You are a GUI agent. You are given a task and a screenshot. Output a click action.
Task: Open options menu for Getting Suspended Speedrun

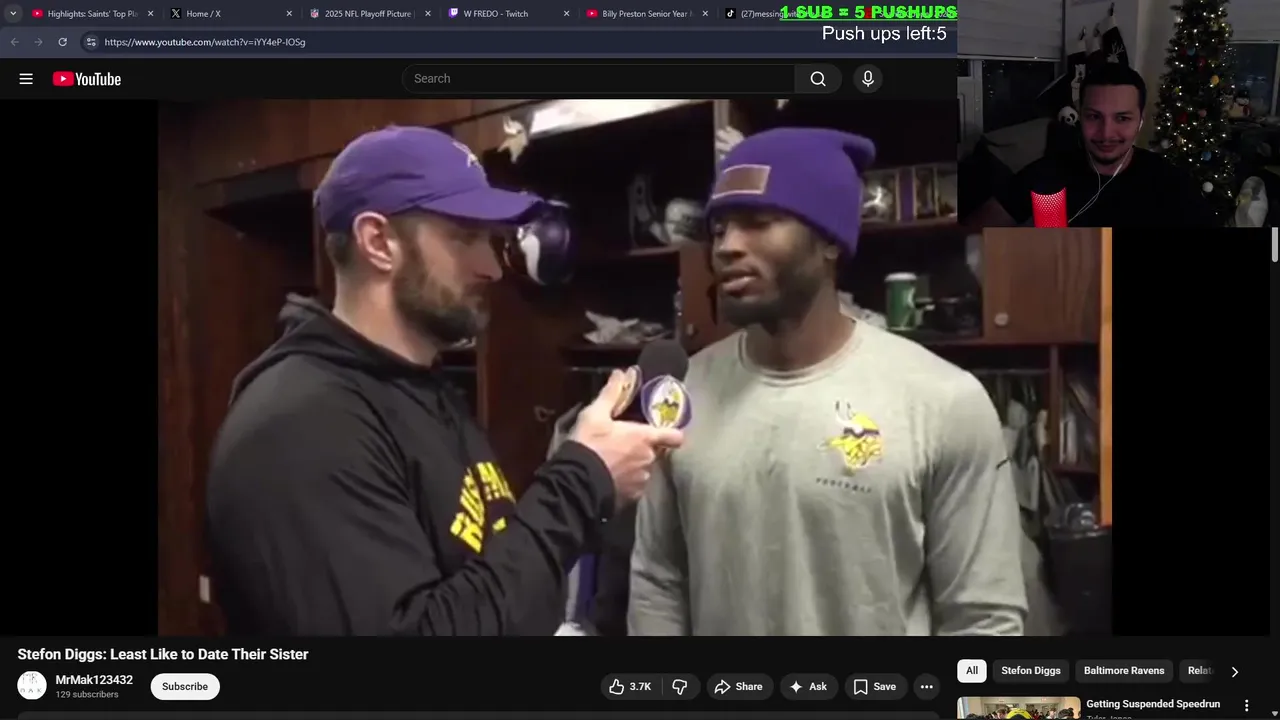click(1247, 705)
